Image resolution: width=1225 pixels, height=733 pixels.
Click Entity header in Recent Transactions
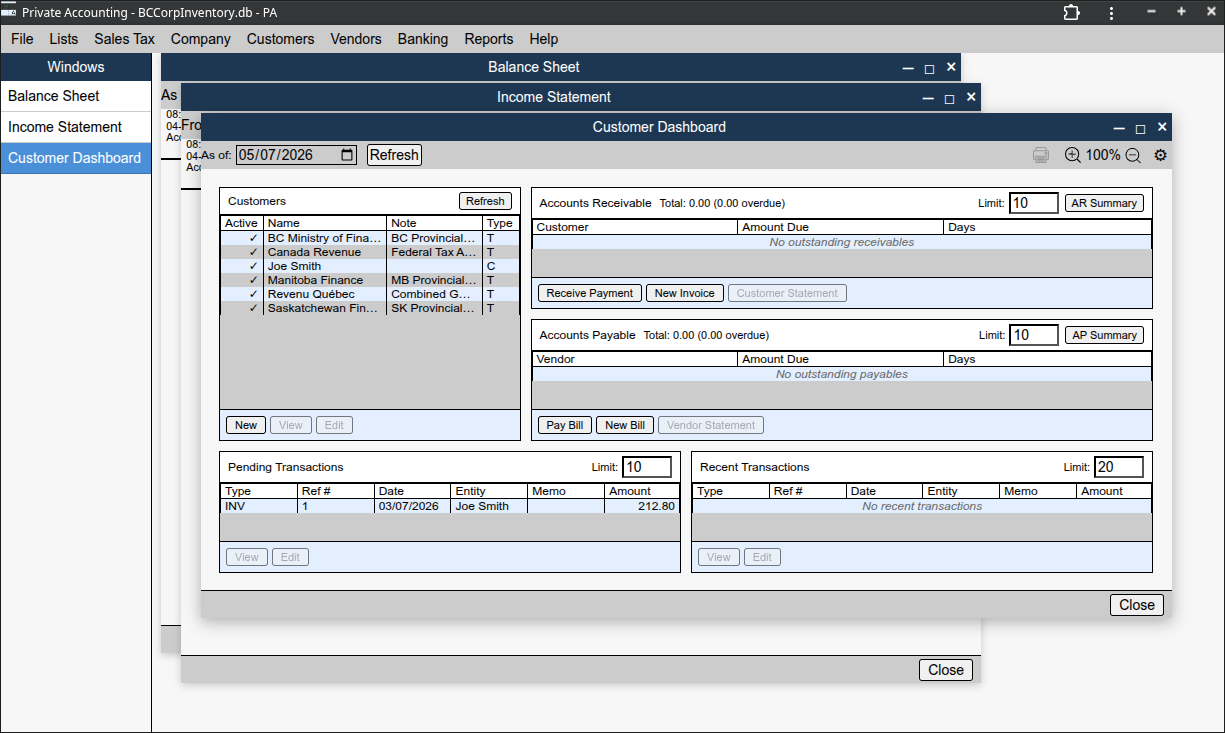tap(961, 491)
